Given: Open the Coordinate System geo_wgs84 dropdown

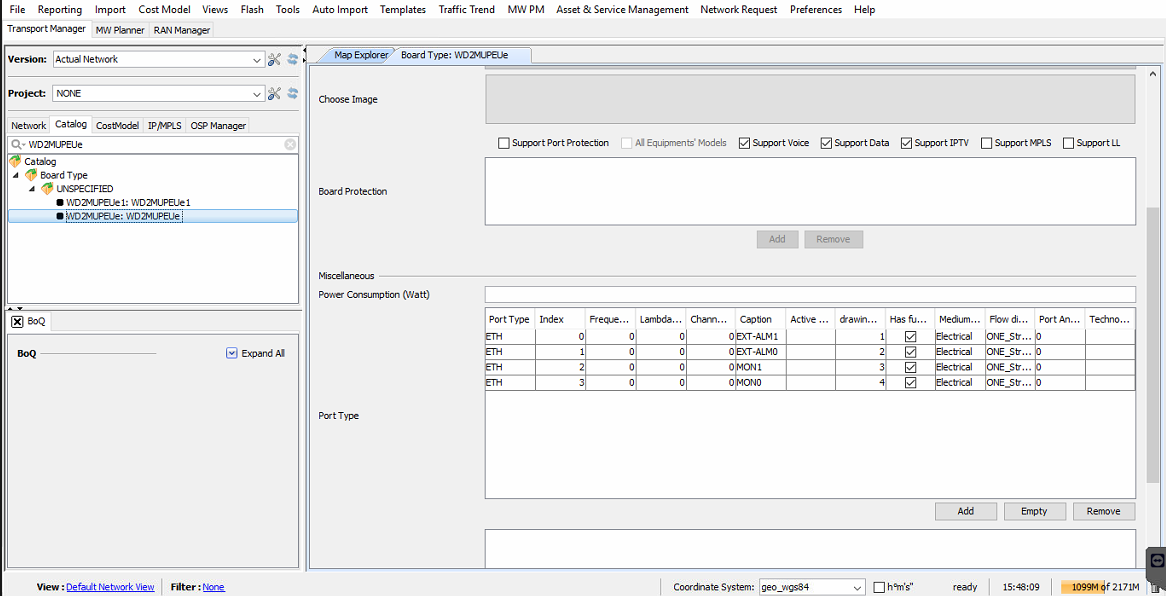Looking at the screenshot, I should 857,587.
